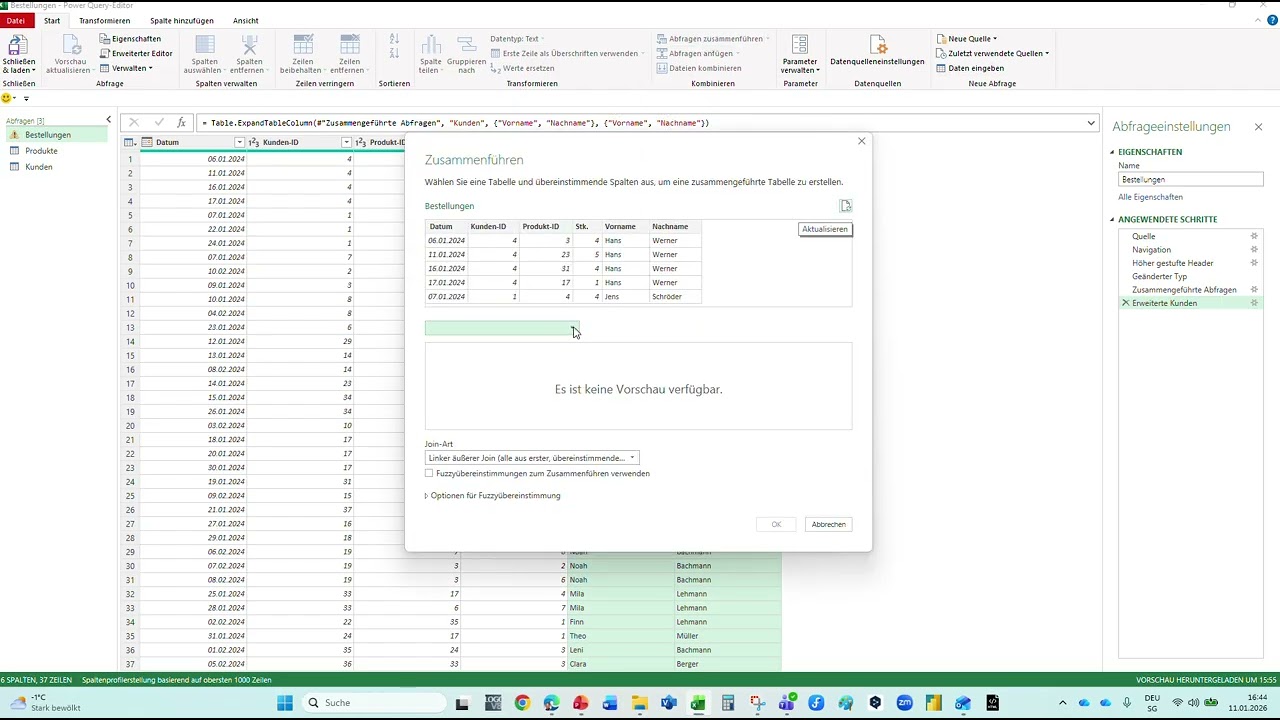Click Spalten auswählen icon
1280x720 pixels.
tap(204, 45)
